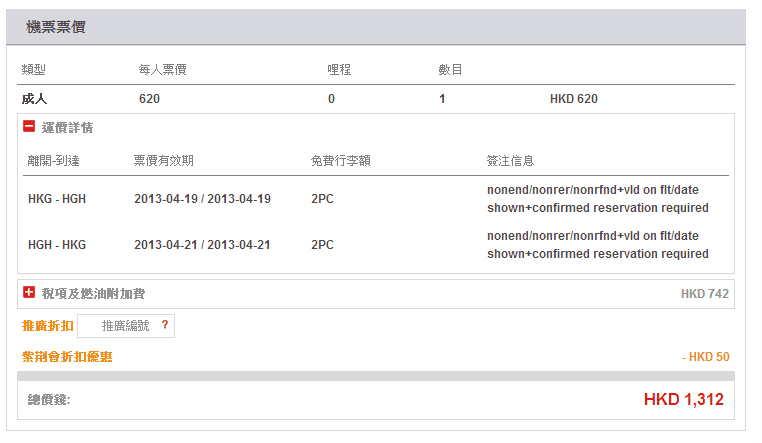Select the HKG - HGH route row
The height and width of the screenshot is (443, 762).
pos(57,199)
